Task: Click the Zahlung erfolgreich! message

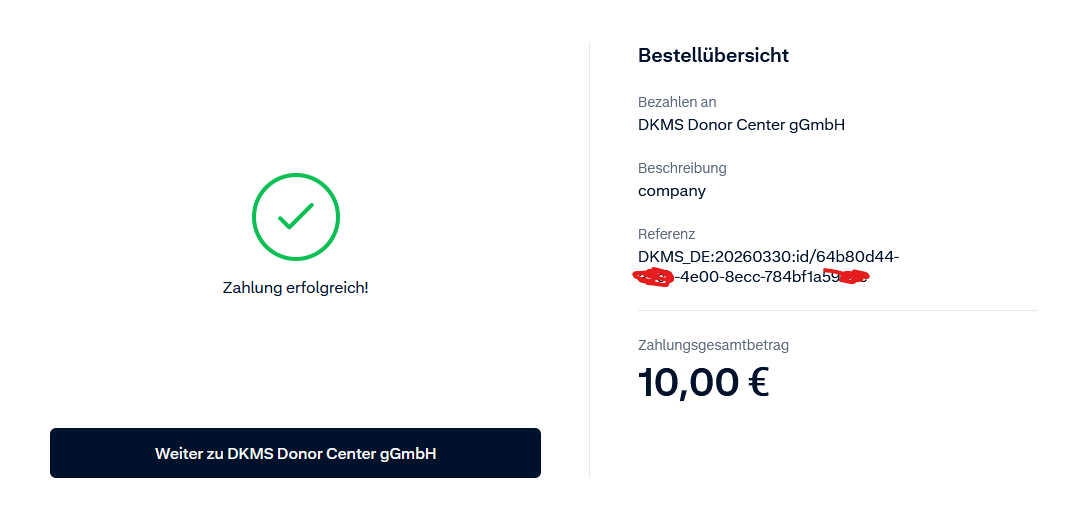Action: 295,288
